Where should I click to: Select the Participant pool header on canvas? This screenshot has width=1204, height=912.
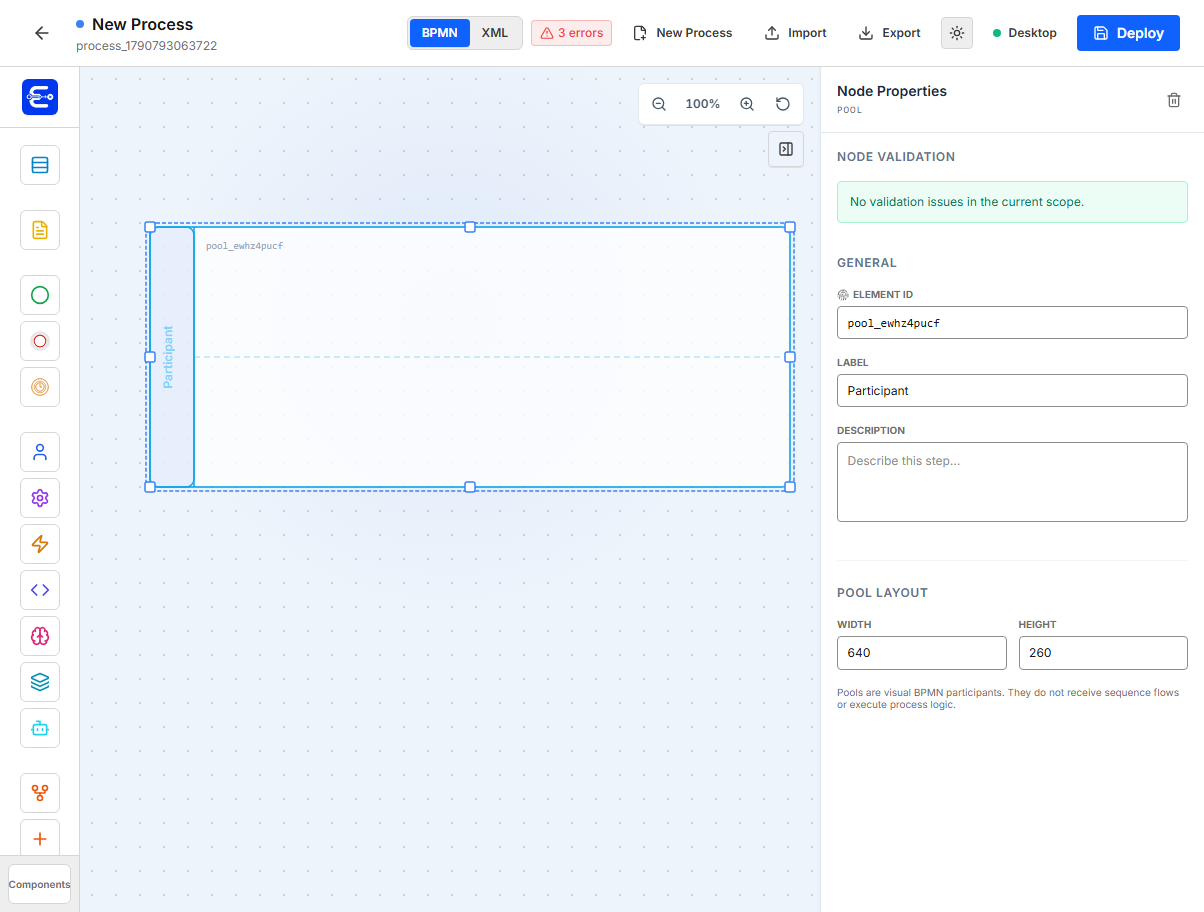171,357
